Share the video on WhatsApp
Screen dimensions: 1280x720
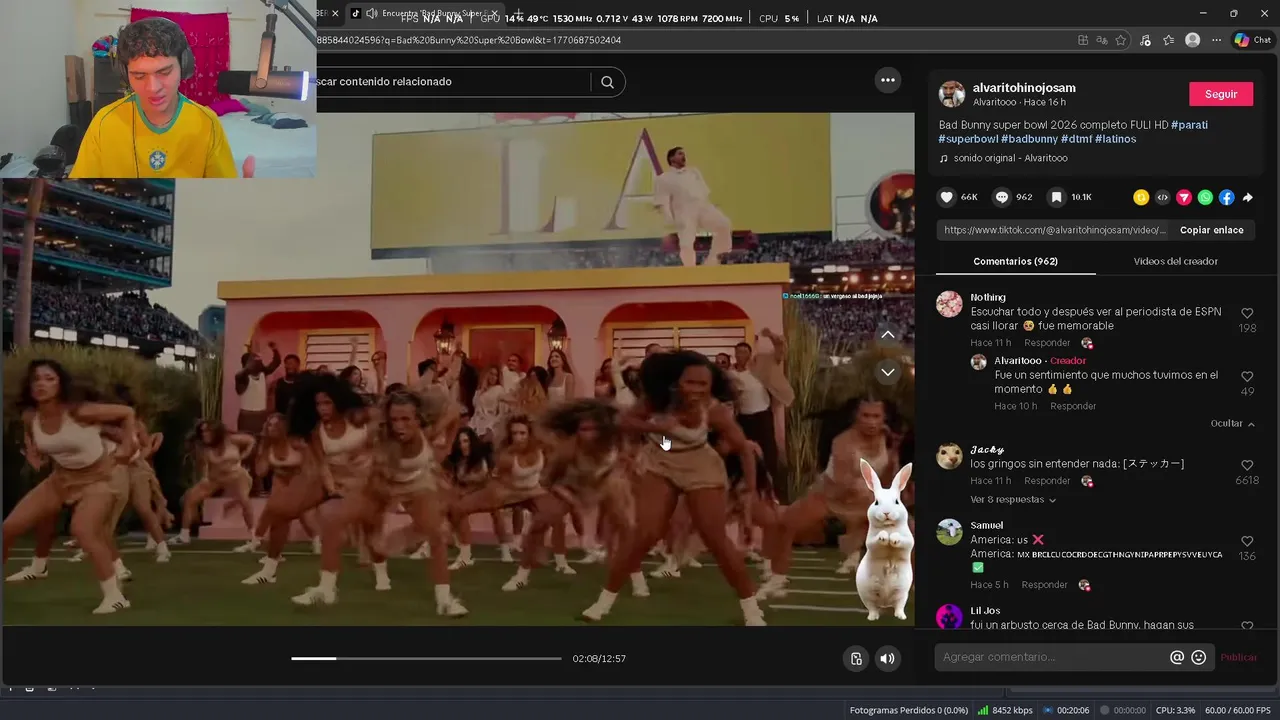(x=1205, y=198)
